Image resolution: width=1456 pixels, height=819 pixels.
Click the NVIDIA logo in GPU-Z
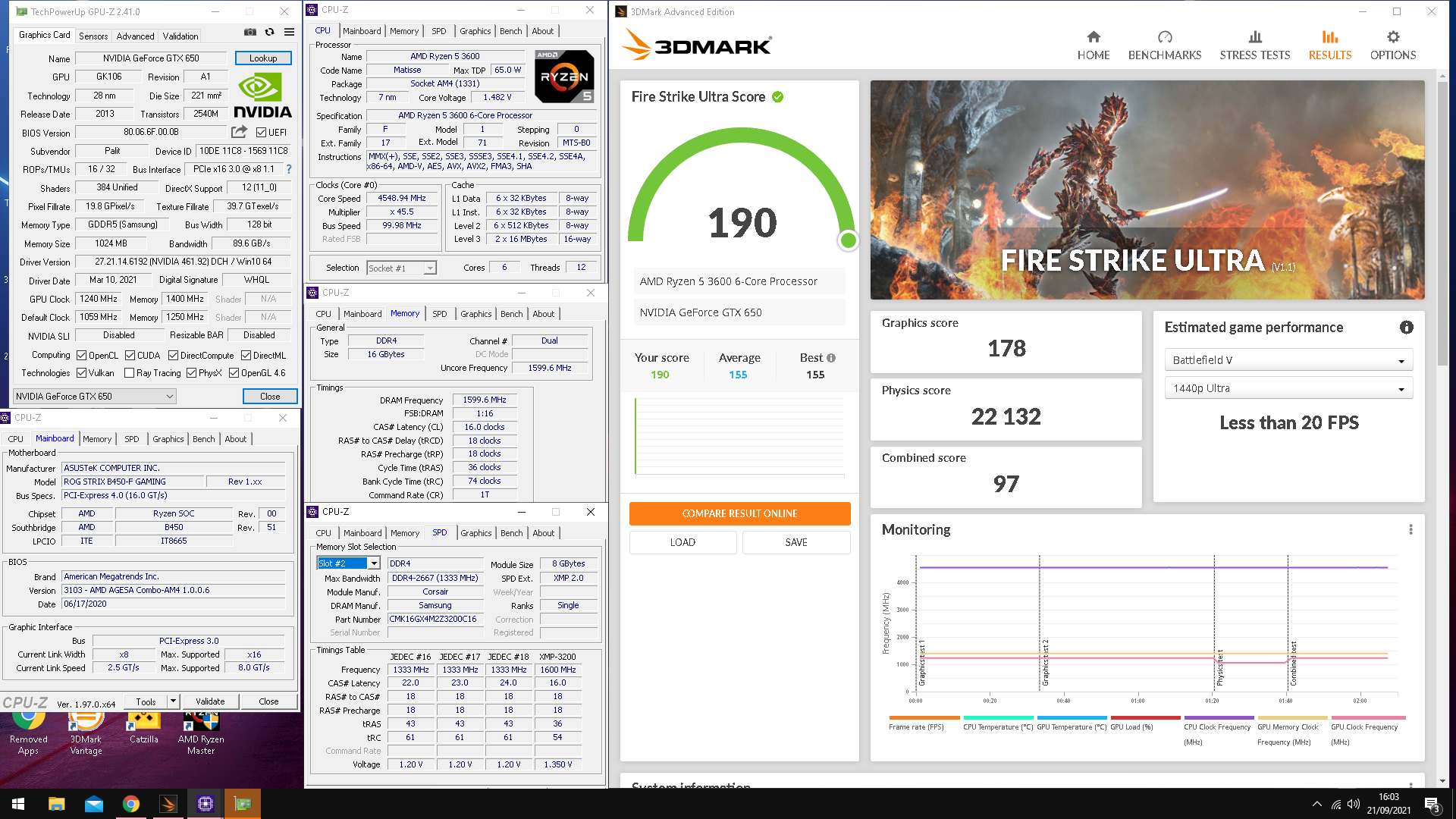pyautogui.click(x=262, y=96)
